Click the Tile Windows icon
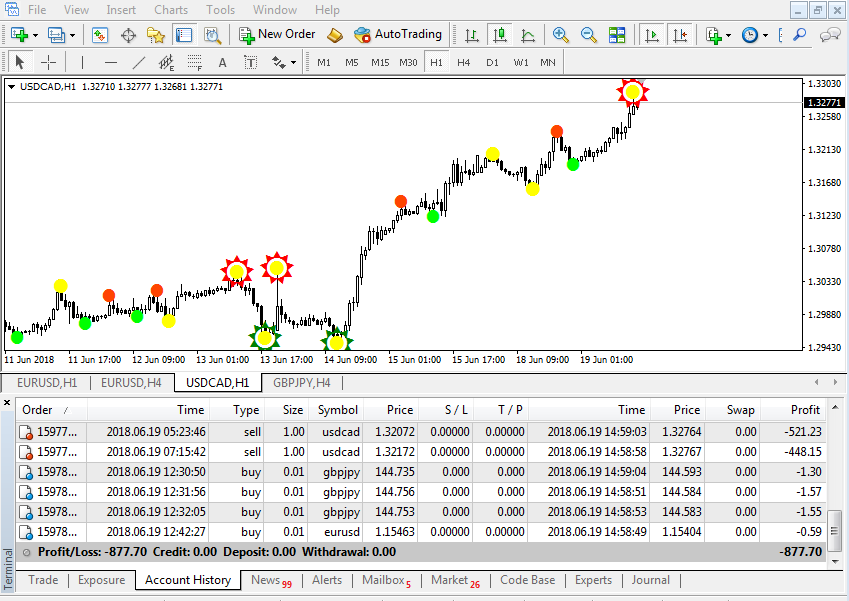 point(617,36)
